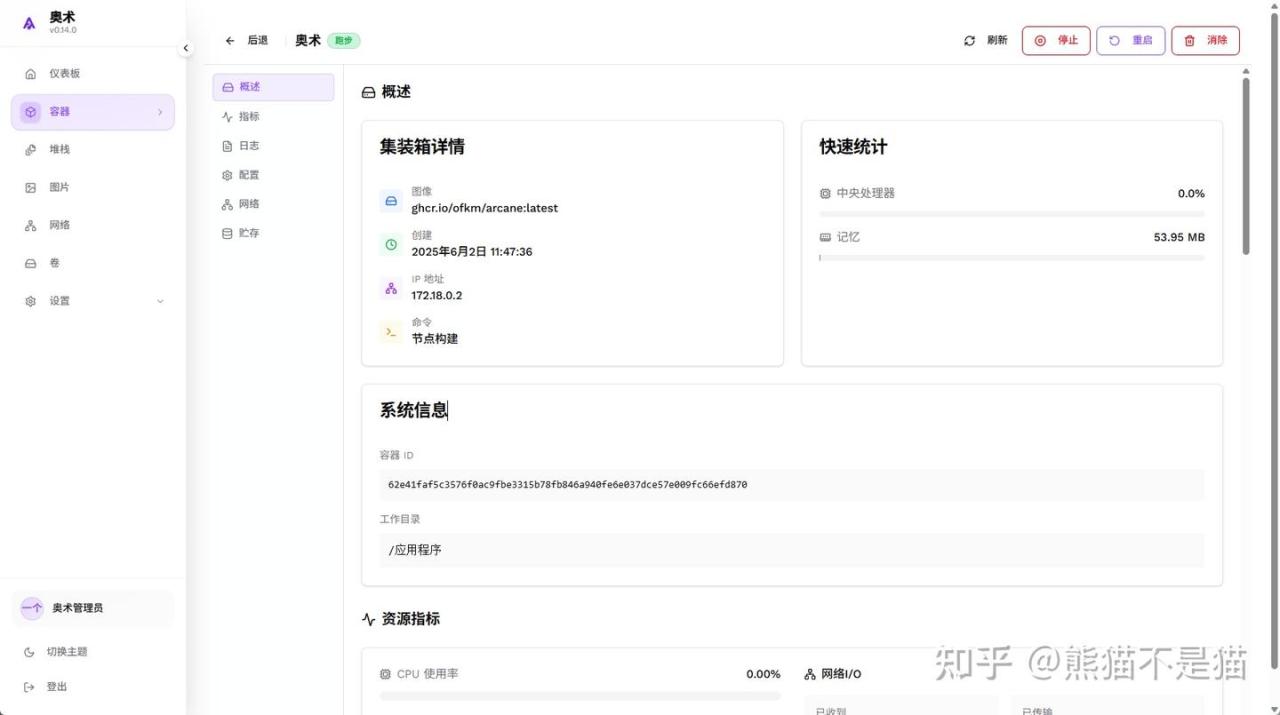This screenshot has height=715, width=1280.
Task: Open 卷 volumes page
Action: [x=93, y=263]
